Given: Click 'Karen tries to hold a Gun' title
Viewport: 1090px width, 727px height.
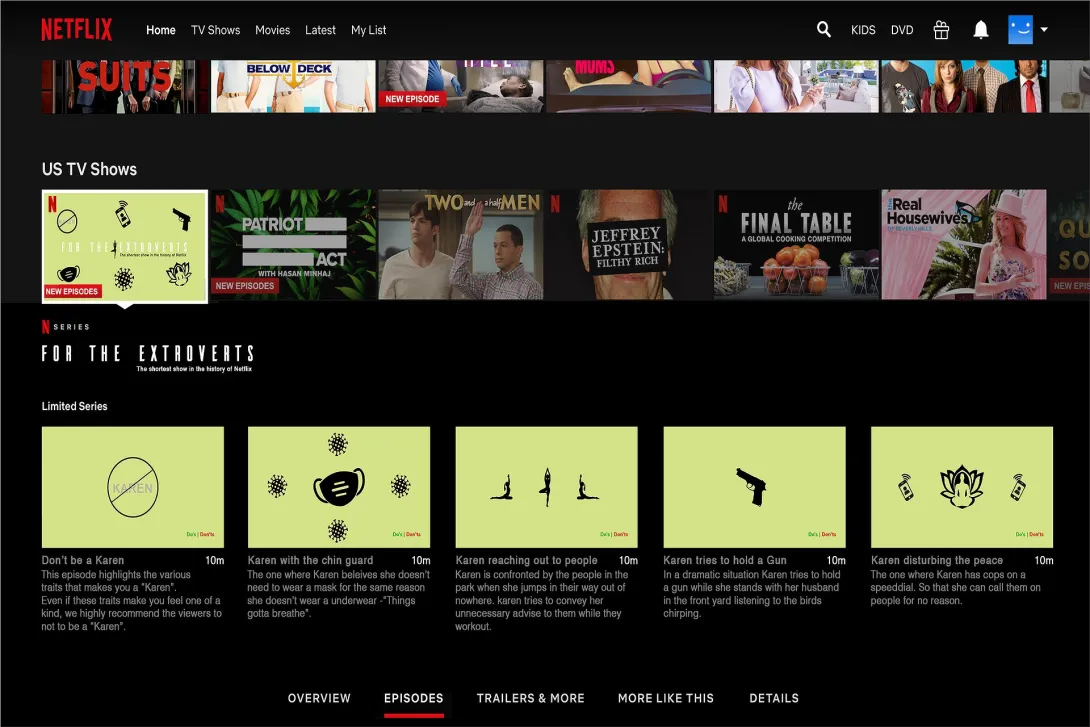Looking at the screenshot, I should point(725,560).
